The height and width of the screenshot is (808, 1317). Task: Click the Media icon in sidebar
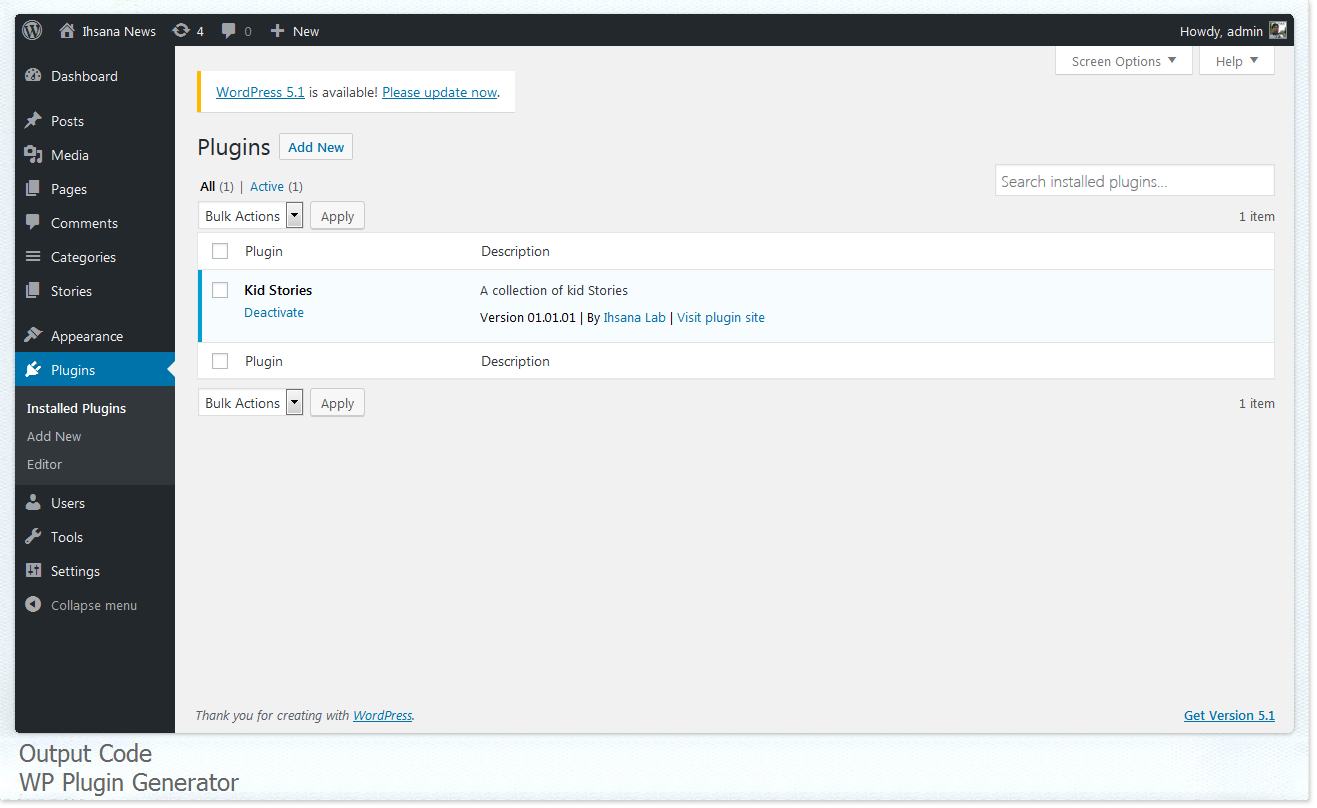pos(33,155)
